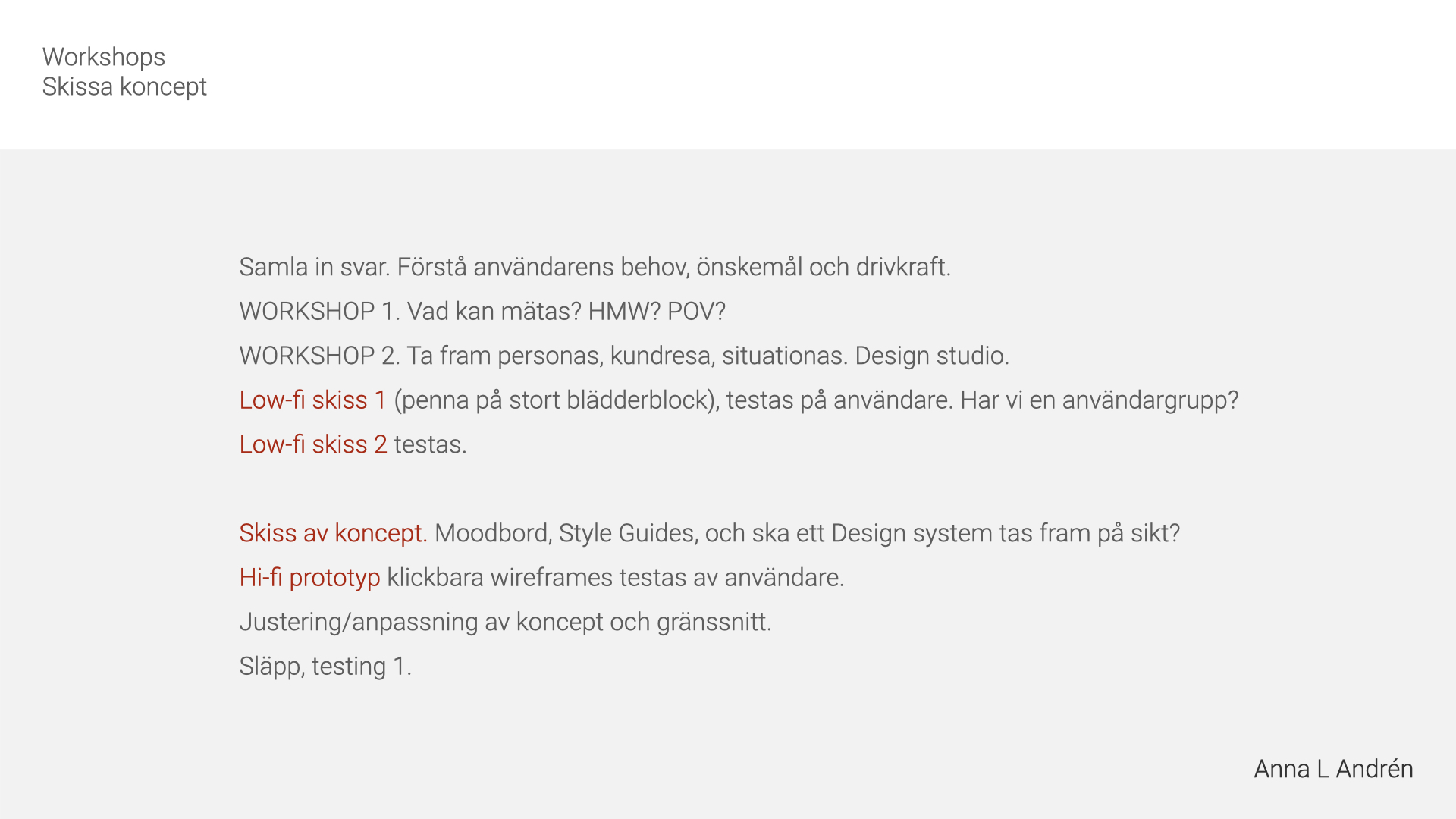This screenshot has width=1456, height=819.
Task: Click the 'Design studio.' phrase
Action: click(x=932, y=356)
